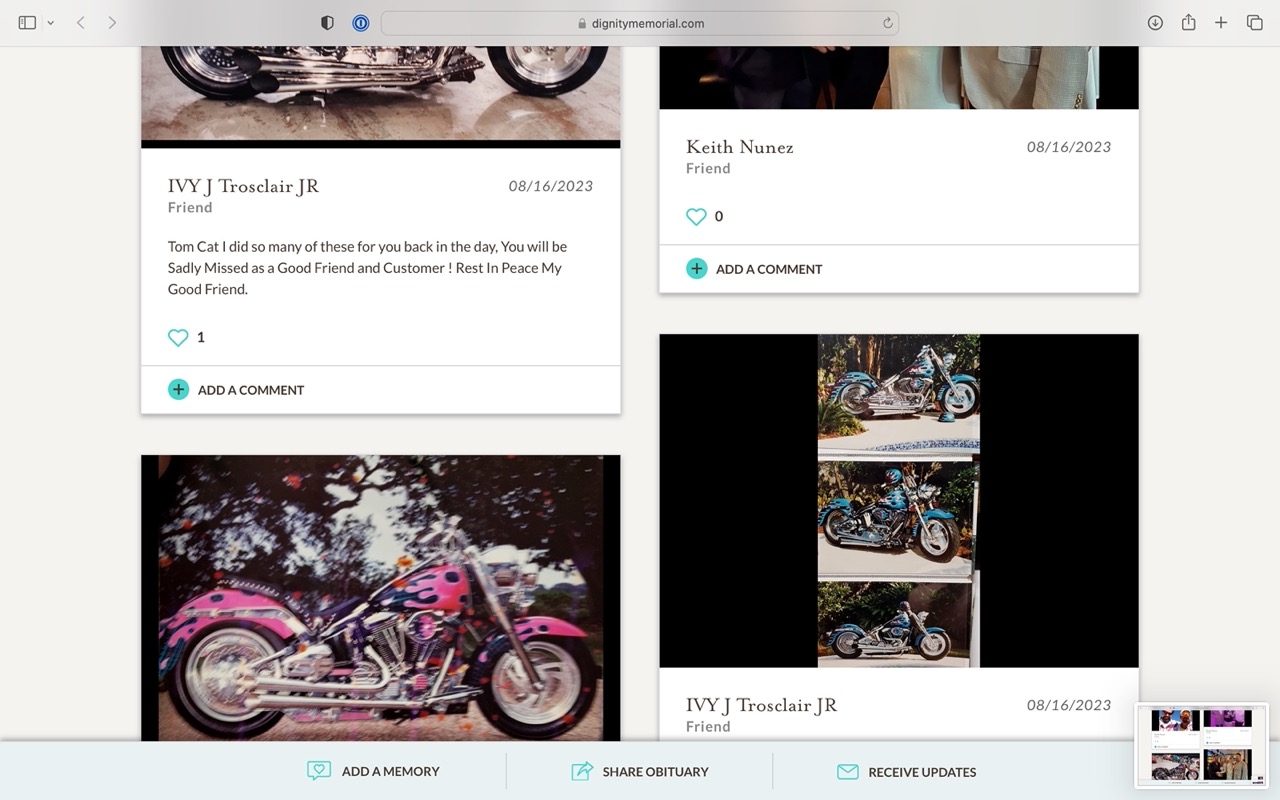
Task: Like IVY J Trosclair's Tom Cat memory
Action: [x=178, y=338]
